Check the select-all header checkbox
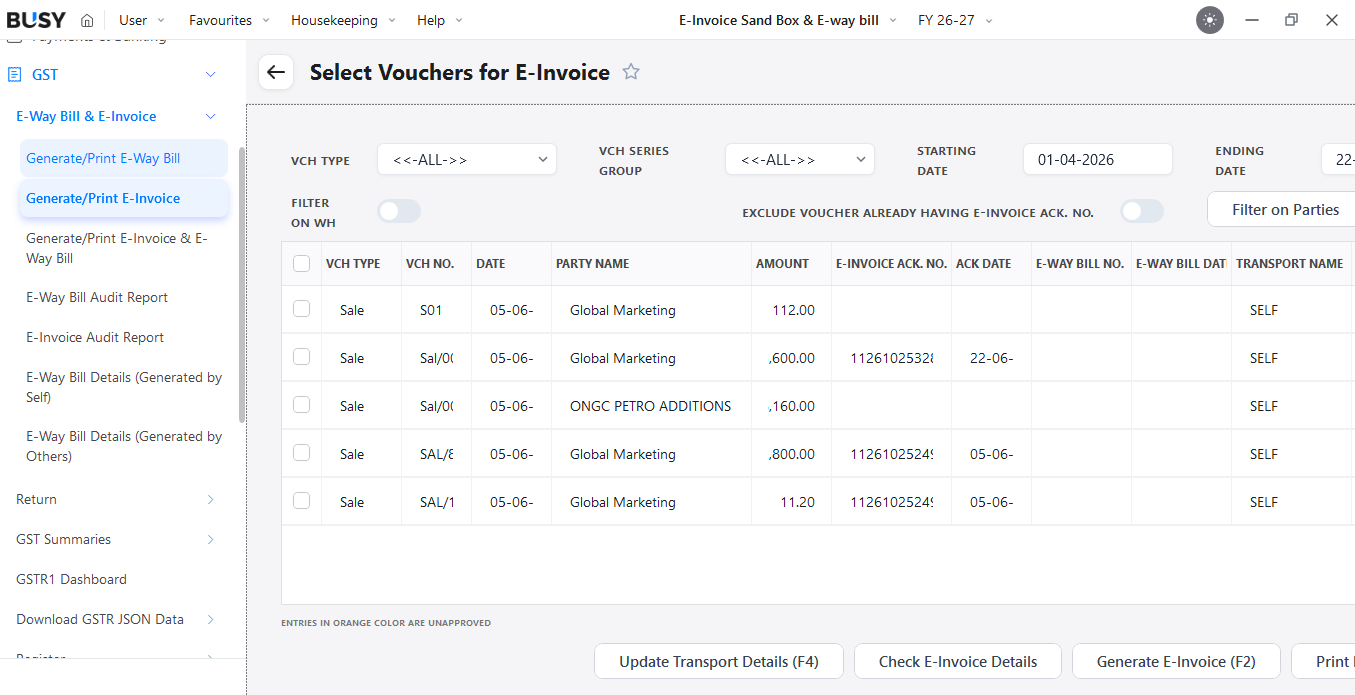 tap(301, 264)
